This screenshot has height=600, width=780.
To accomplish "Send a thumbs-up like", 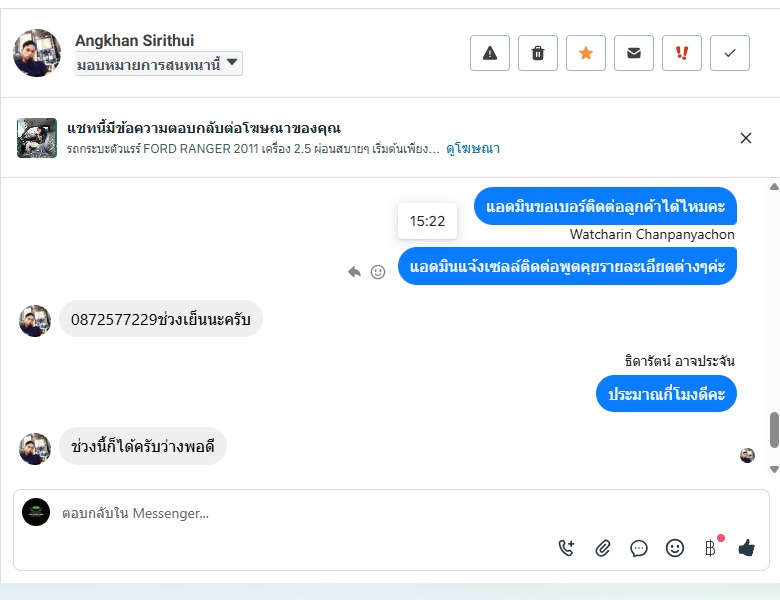I will tap(746, 547).
